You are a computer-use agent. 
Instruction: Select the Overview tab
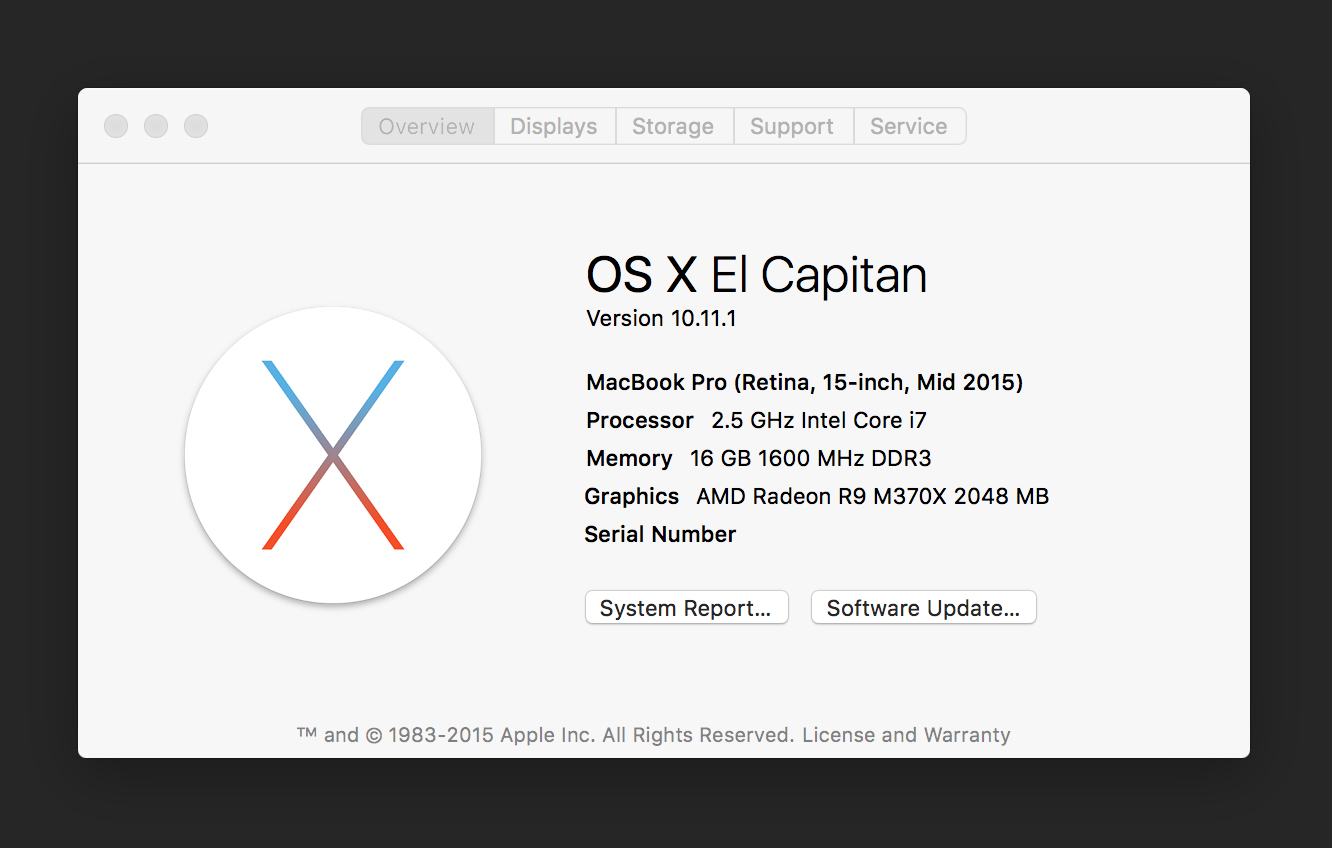pos(427,127)
